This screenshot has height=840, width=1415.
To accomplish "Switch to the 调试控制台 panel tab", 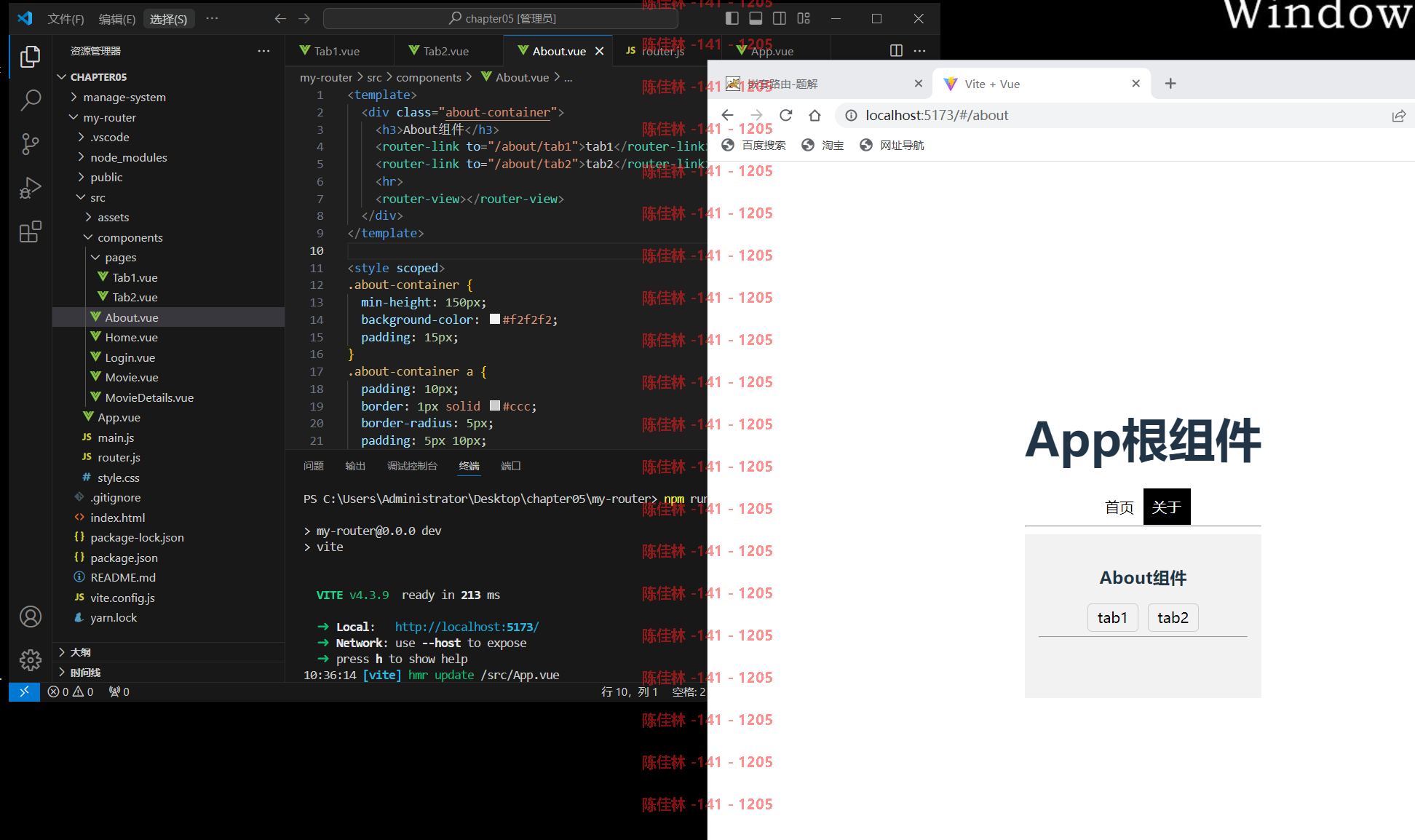I will pos(412,466).
